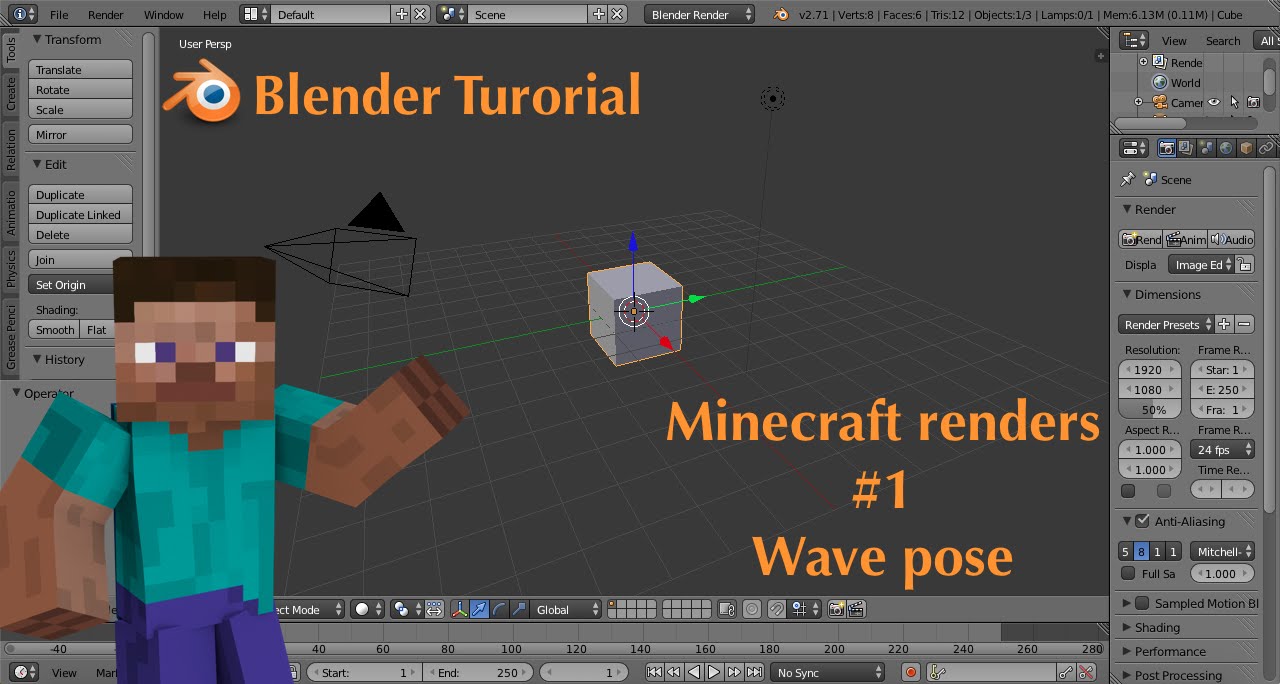Click the Smooth shading button

[55, 330]
